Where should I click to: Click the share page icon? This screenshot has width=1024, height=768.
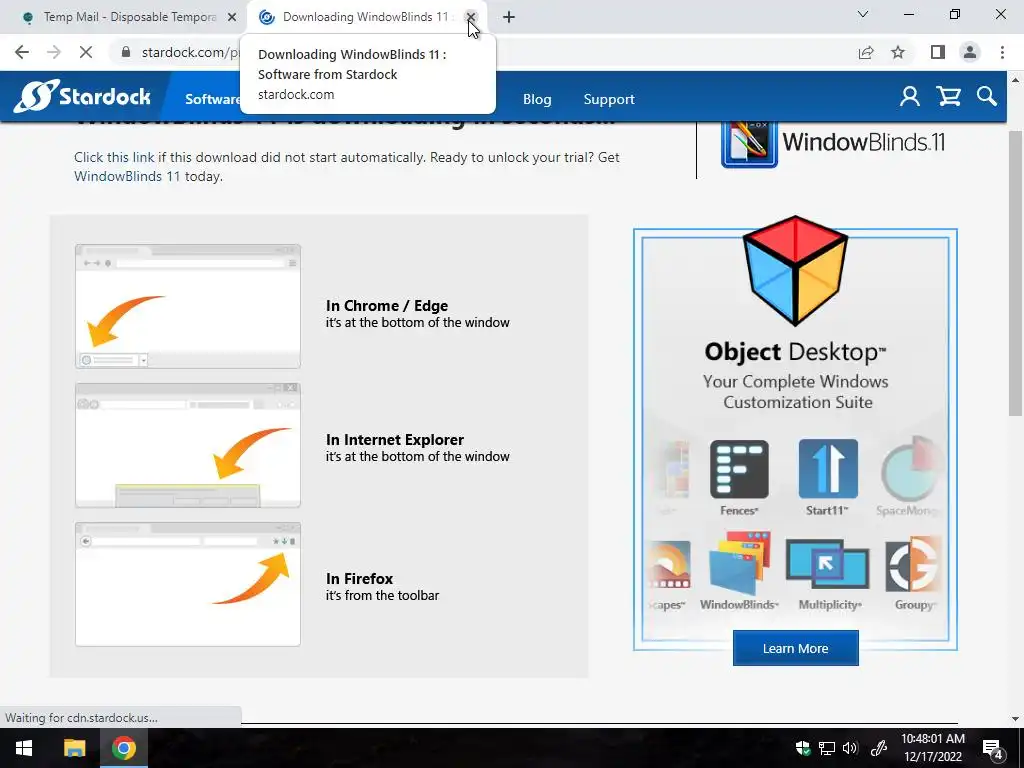866,52
